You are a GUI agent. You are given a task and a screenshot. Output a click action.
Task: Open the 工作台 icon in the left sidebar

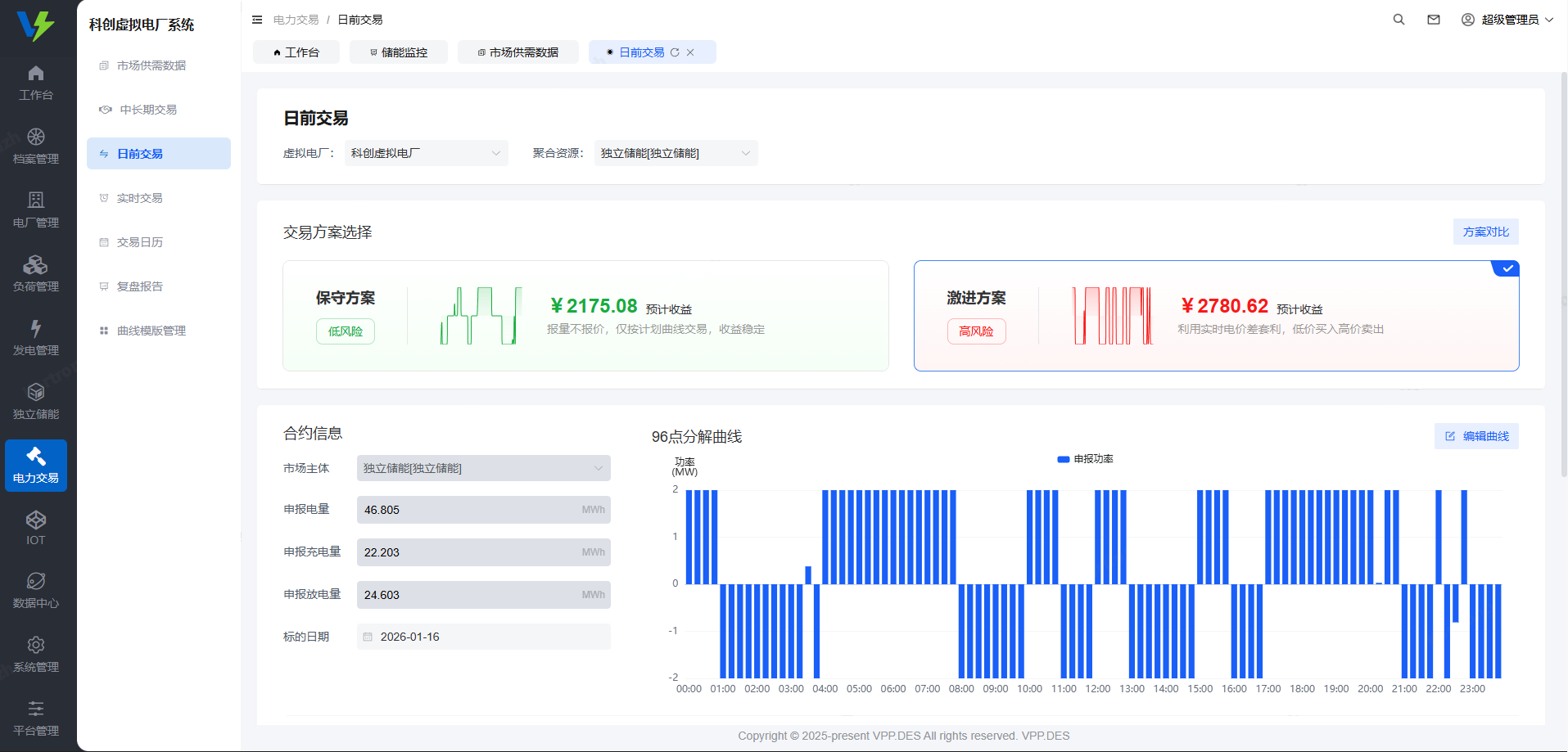point(35,81)
